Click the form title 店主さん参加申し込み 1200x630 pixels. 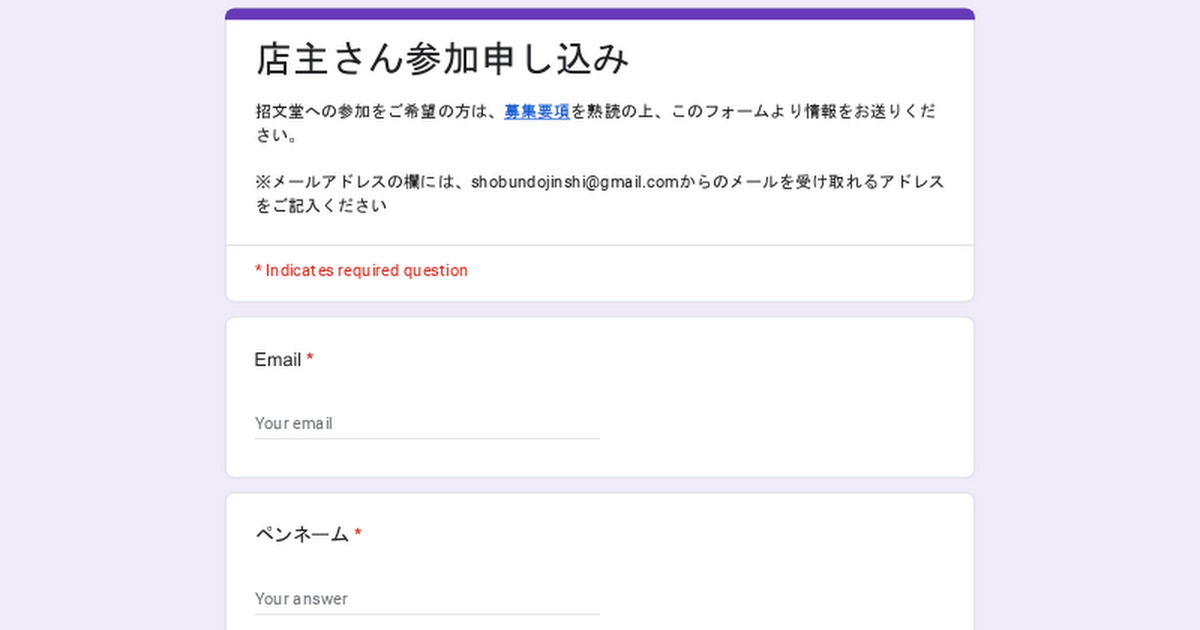(442, 59)
